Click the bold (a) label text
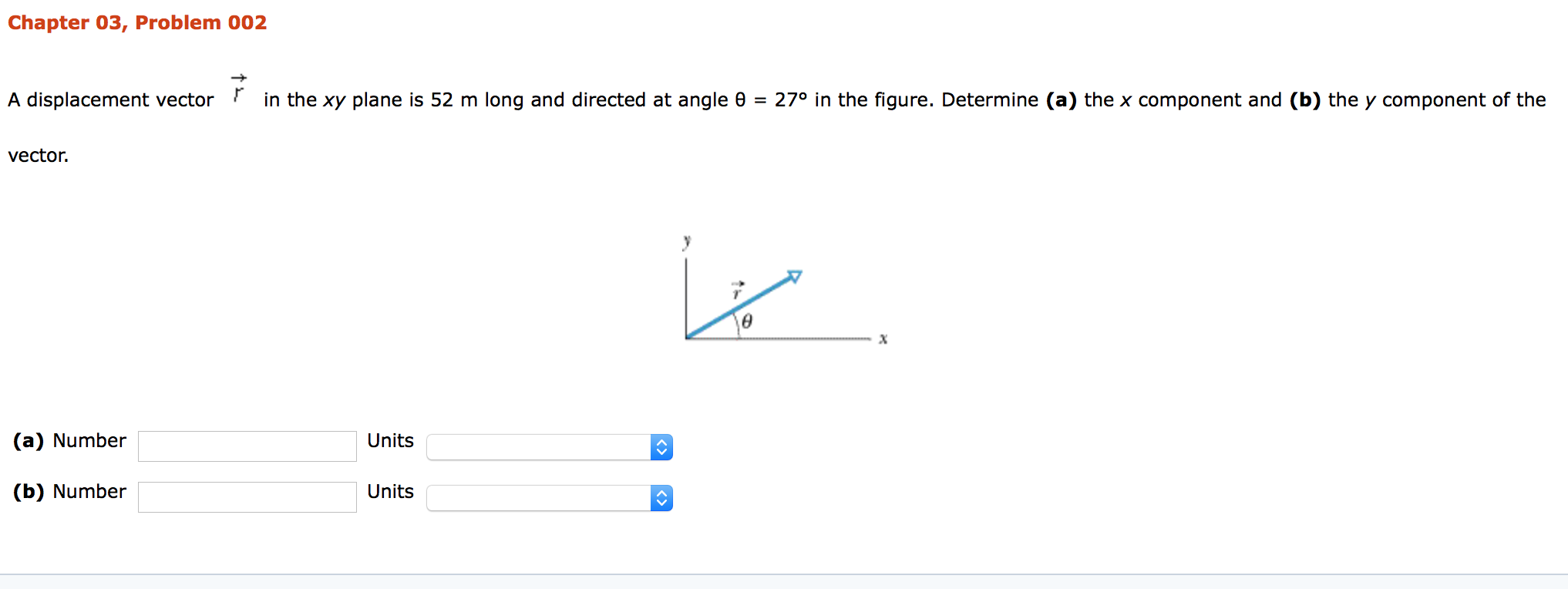This screenshot has height=589, width=1568. (28, 440)
